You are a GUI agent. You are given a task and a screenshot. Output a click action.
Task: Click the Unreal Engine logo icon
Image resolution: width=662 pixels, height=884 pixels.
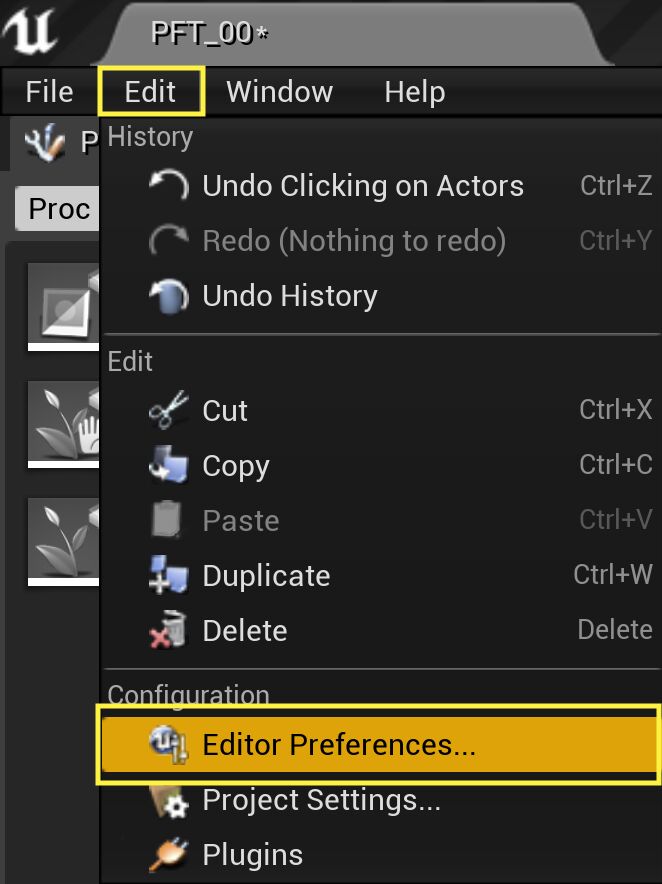point(30,30)
